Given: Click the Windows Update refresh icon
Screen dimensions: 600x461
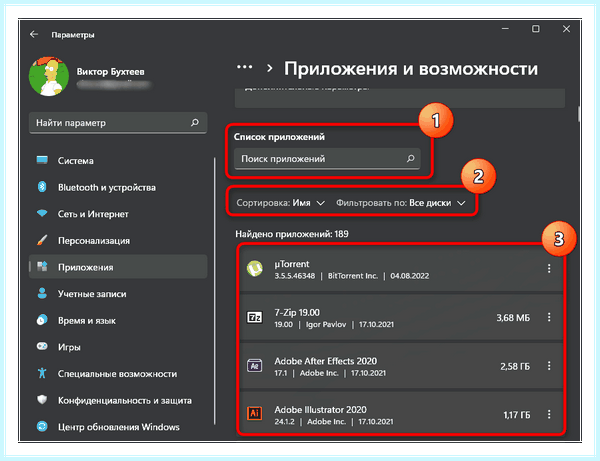Looking at the screenshot, I should (42, 426).
